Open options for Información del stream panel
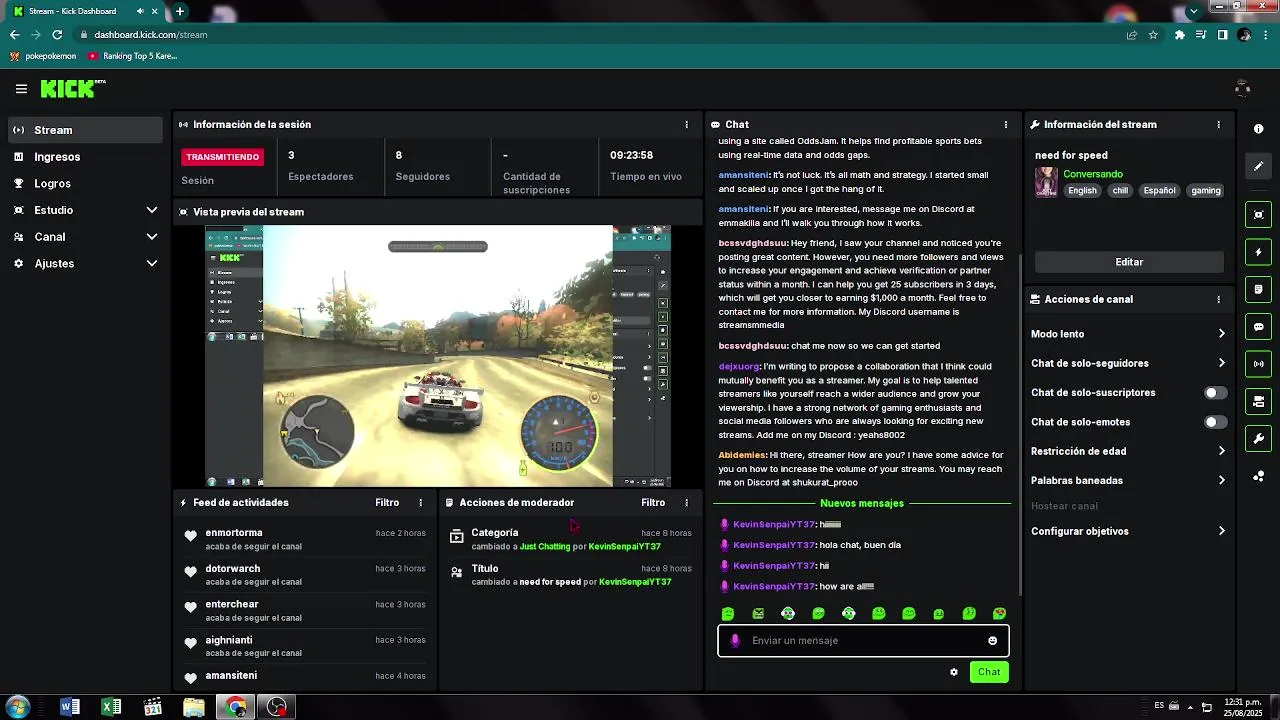 [x=1218, y=125]
